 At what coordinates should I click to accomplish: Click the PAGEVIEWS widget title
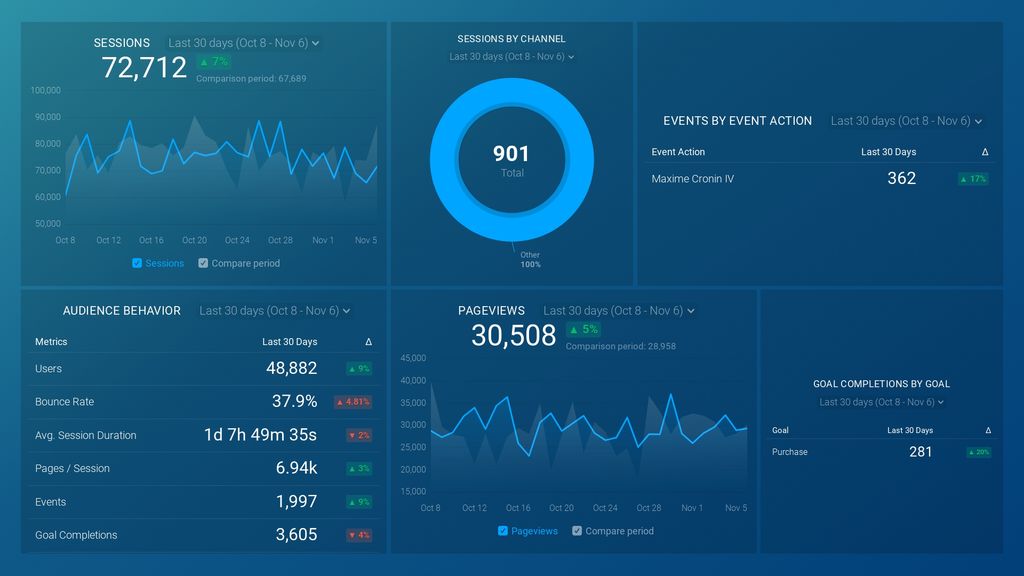491,311
